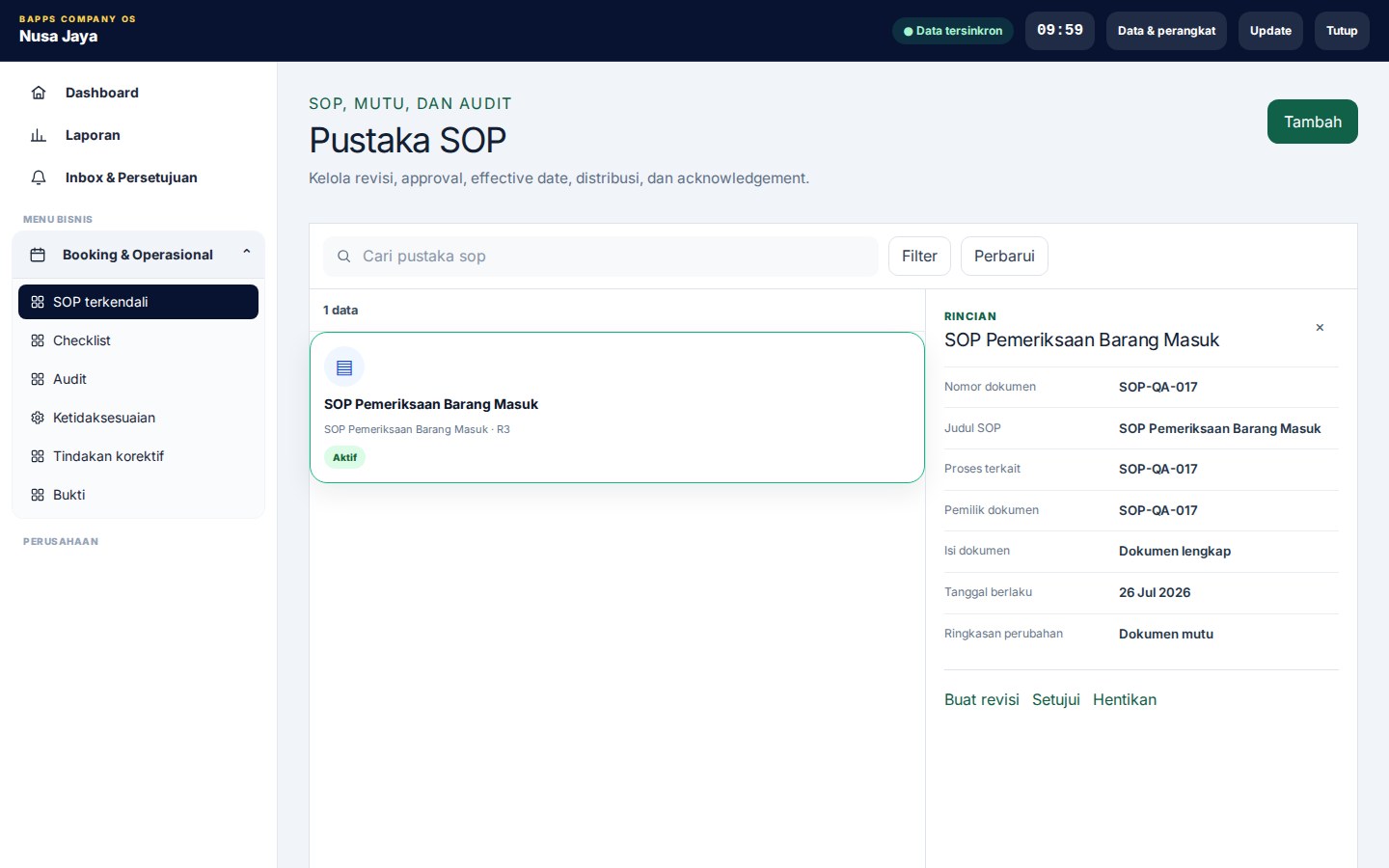
Task: Click the Perbarui button
Action: (x=1004, y=257)
